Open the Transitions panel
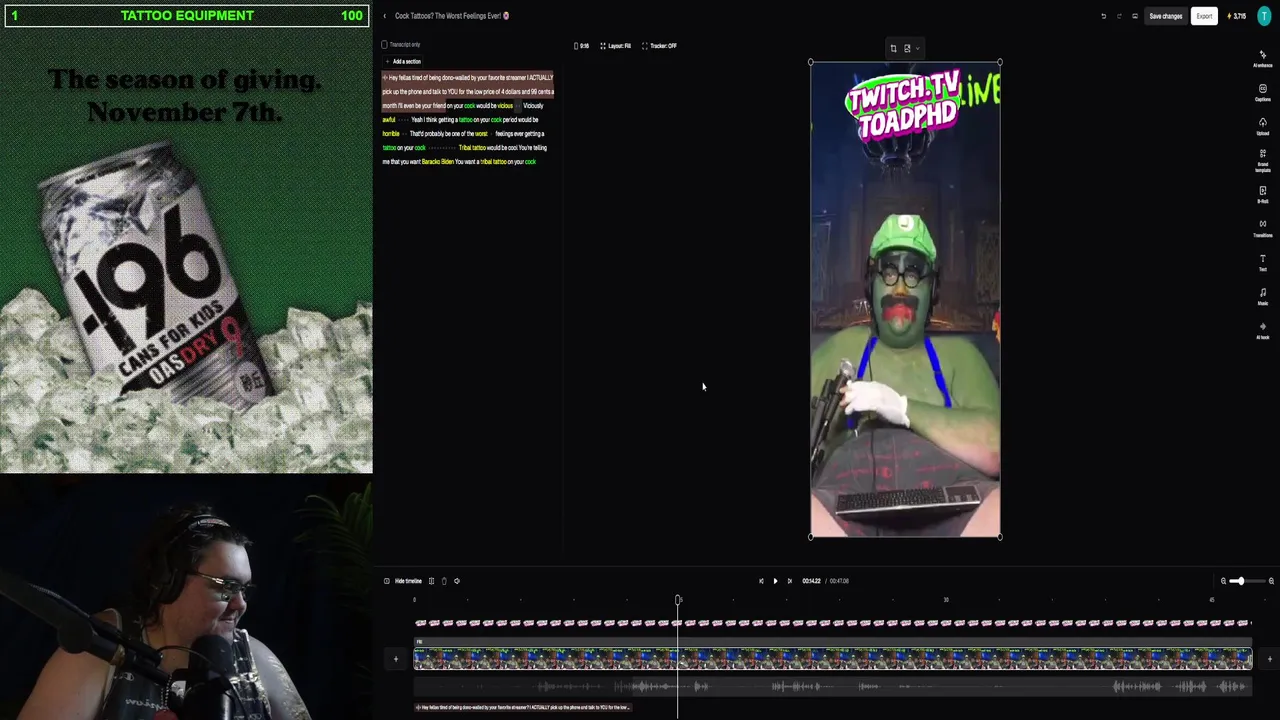Image resolution: width=1280 pixels, height=720 pixels. pyautogui.click(x=1262, y=228)
